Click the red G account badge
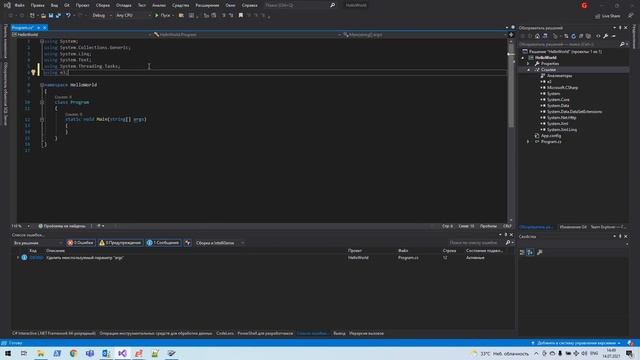This screenshot has width=640, height=360. coord(584,5)
